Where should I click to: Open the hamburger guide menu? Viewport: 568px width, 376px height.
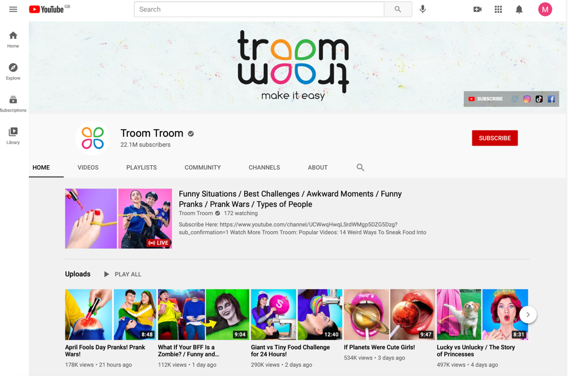click(x=13, y=9)
